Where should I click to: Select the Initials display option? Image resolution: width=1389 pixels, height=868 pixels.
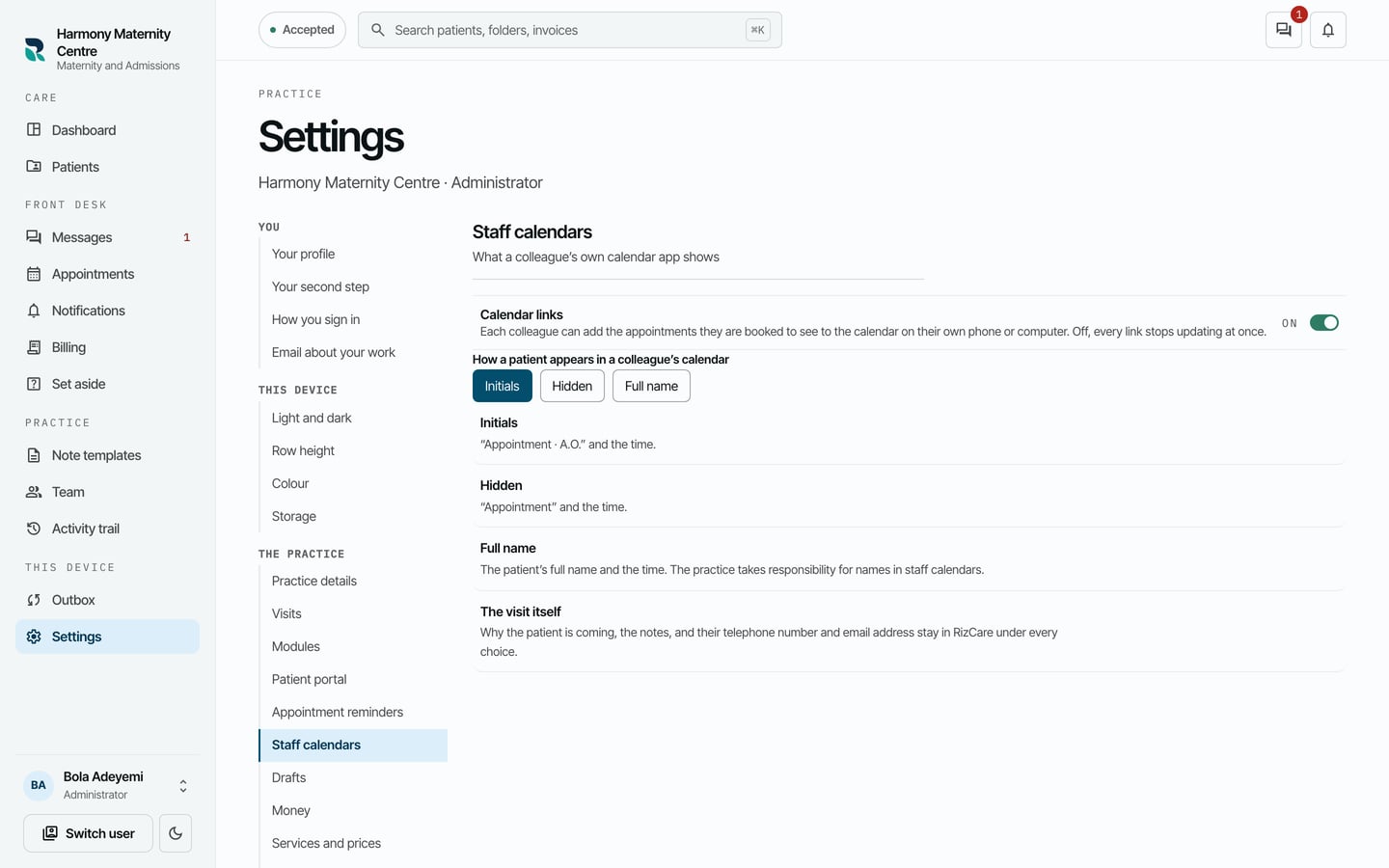coord(503,386)
